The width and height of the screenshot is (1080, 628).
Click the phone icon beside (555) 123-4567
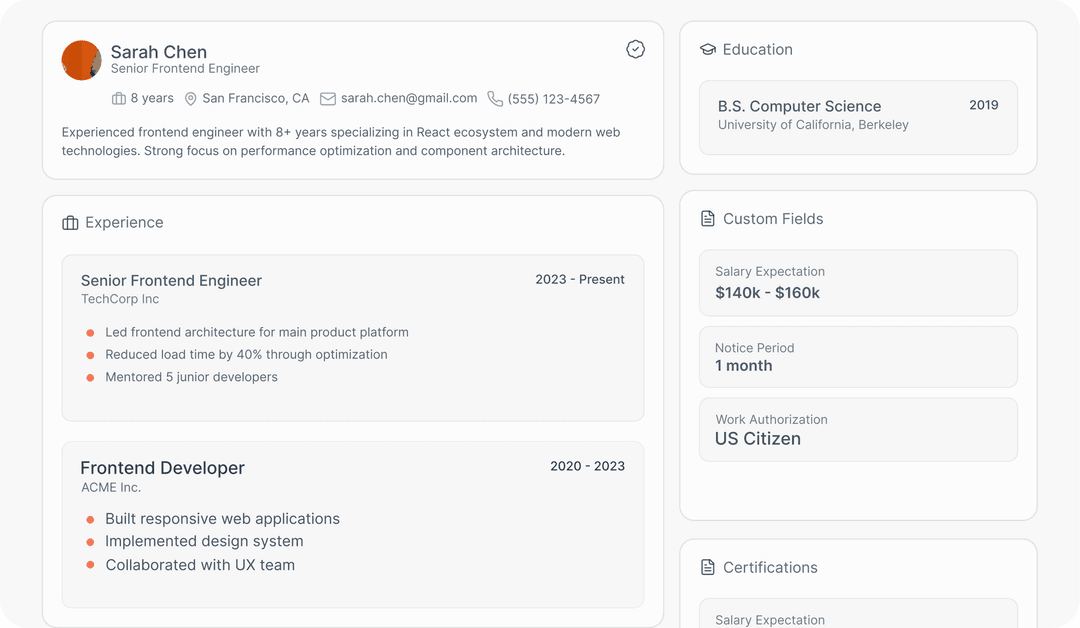point(495,99)
